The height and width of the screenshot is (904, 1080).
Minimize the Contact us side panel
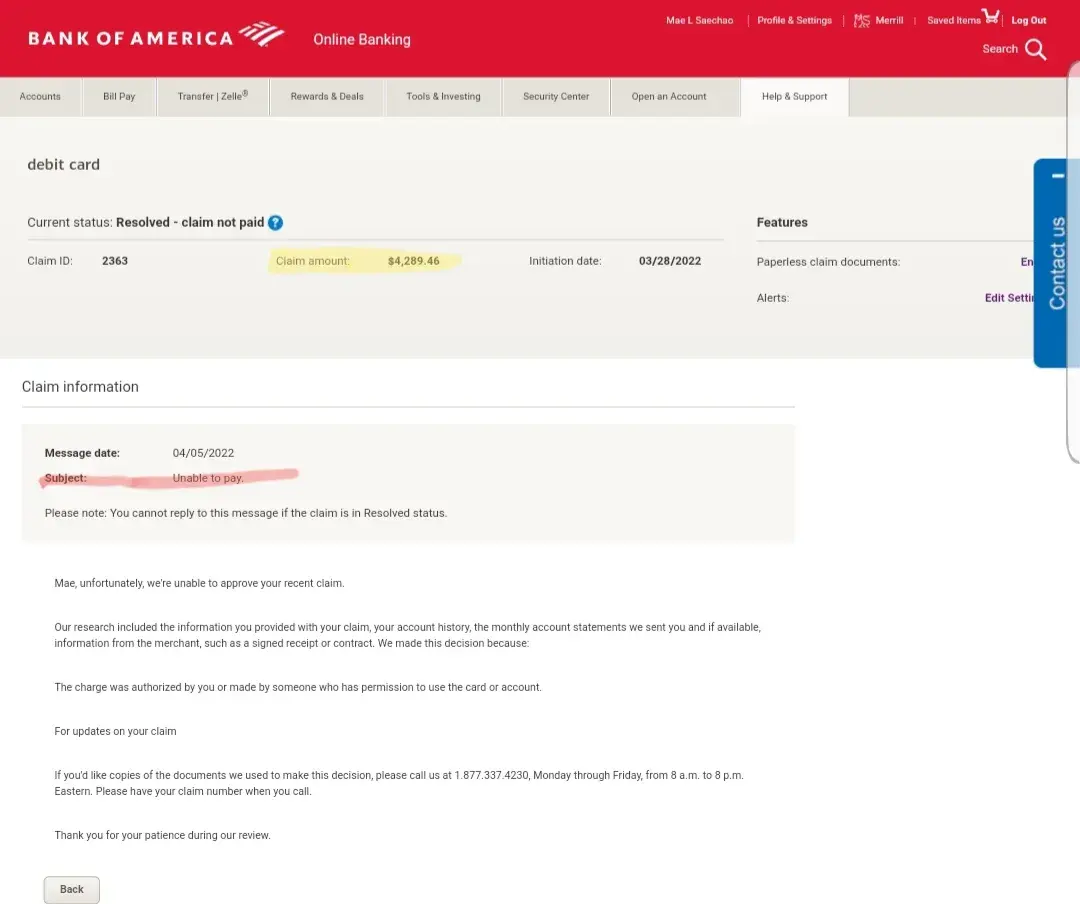click(1058, 176)
